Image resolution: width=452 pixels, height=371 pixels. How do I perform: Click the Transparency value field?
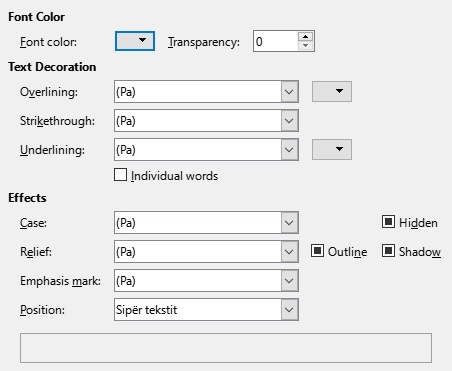click(275, 41)
